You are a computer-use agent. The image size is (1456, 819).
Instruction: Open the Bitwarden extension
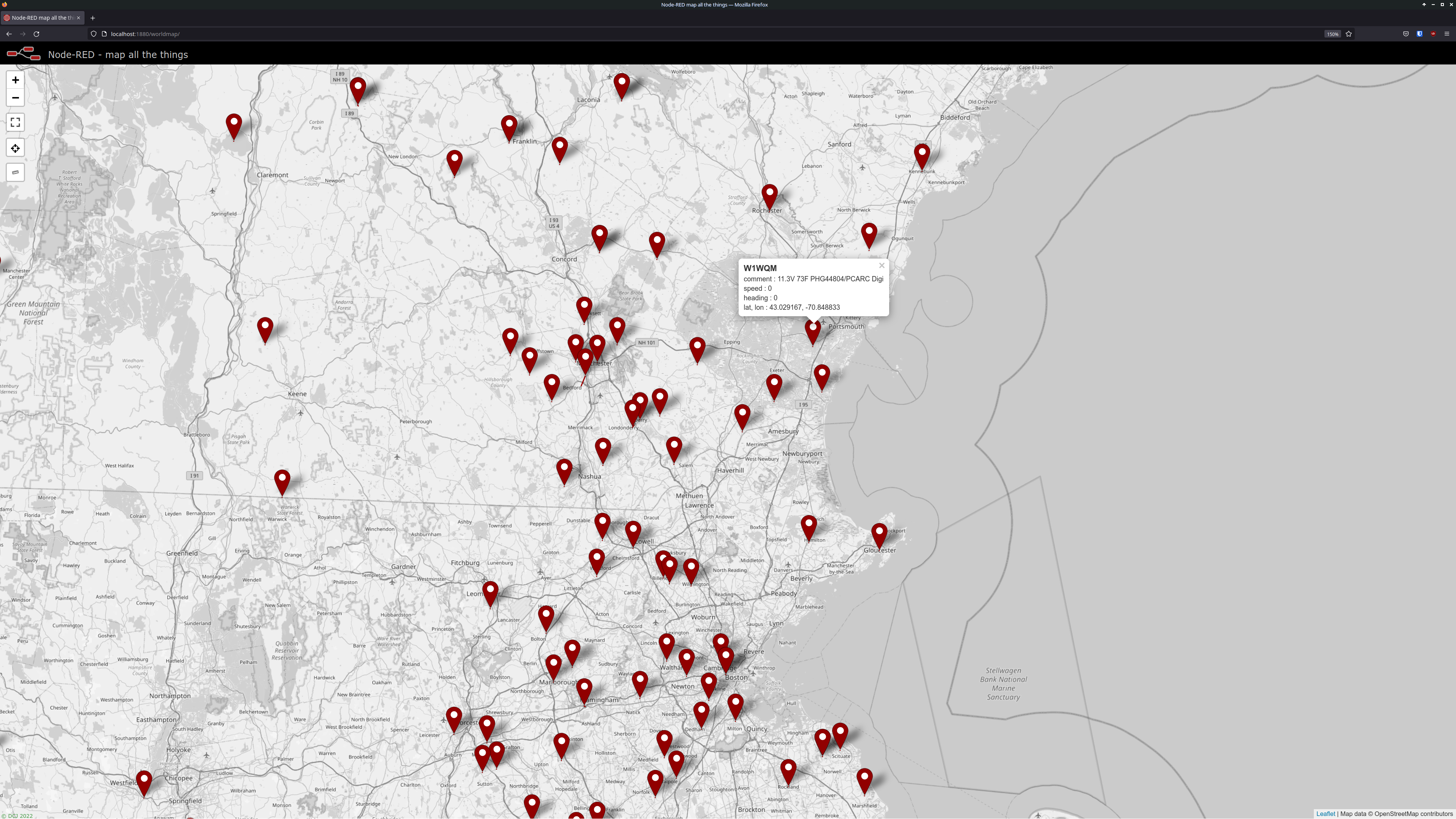[x=1419, y=34]
